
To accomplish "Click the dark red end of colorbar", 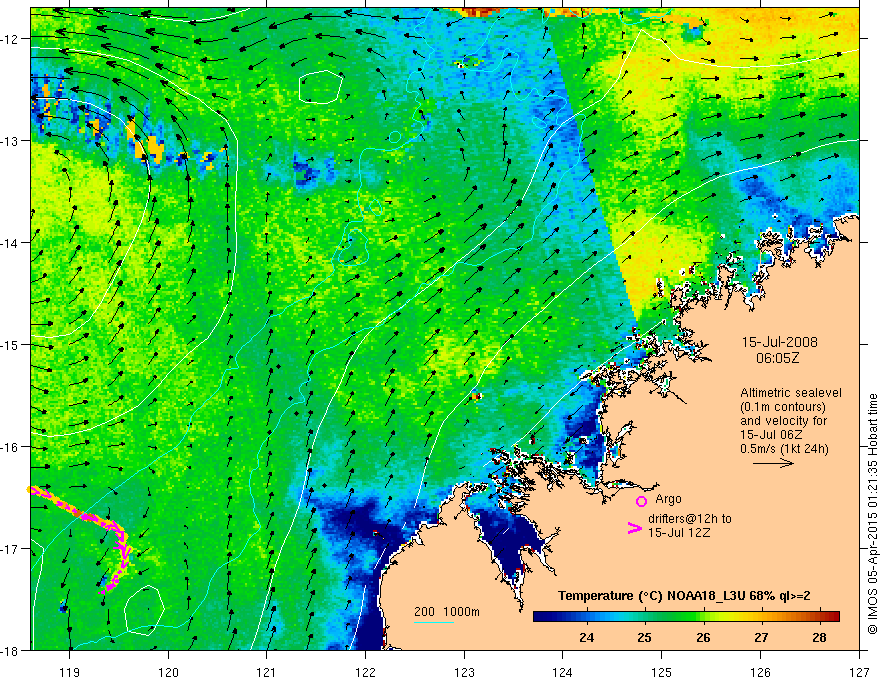I will [833, 616].
